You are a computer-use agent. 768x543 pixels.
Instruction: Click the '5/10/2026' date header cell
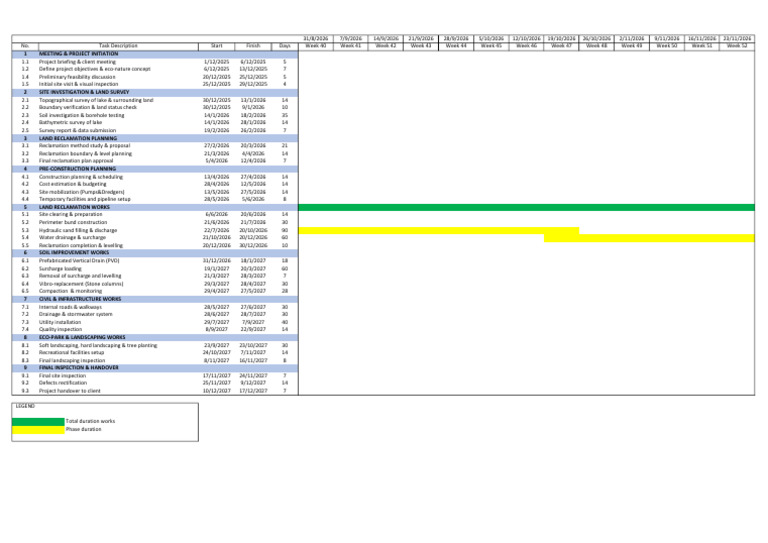click(x=491, y=38)
